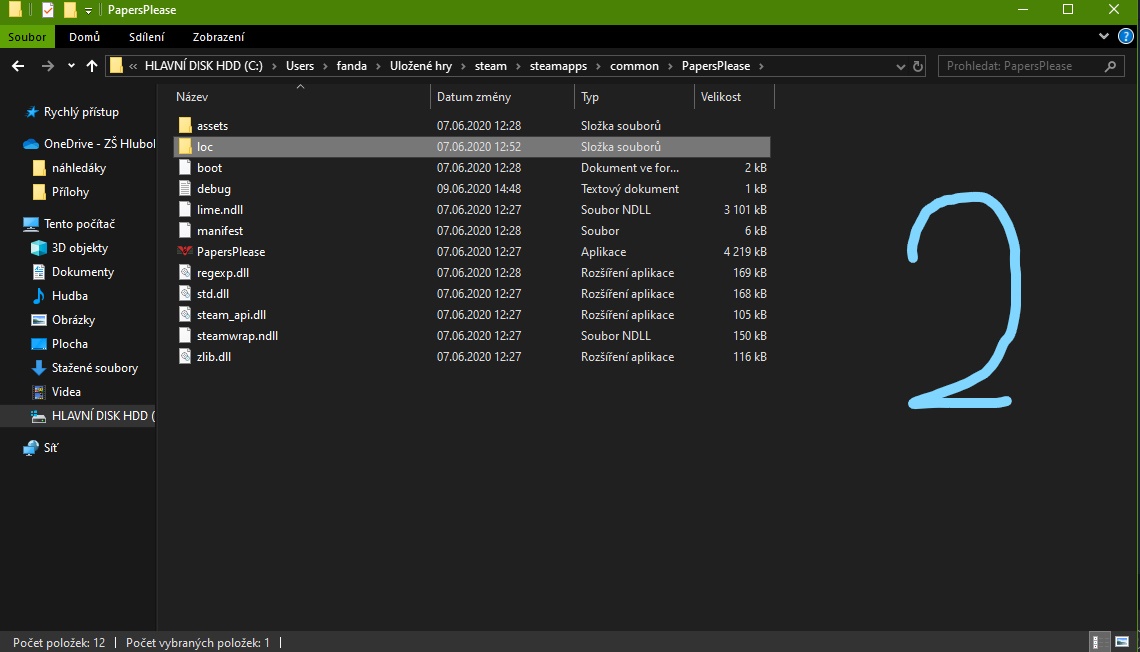Expand chevron after fanda in path
Screen dimensions: 1140x652
click(378, 66)
